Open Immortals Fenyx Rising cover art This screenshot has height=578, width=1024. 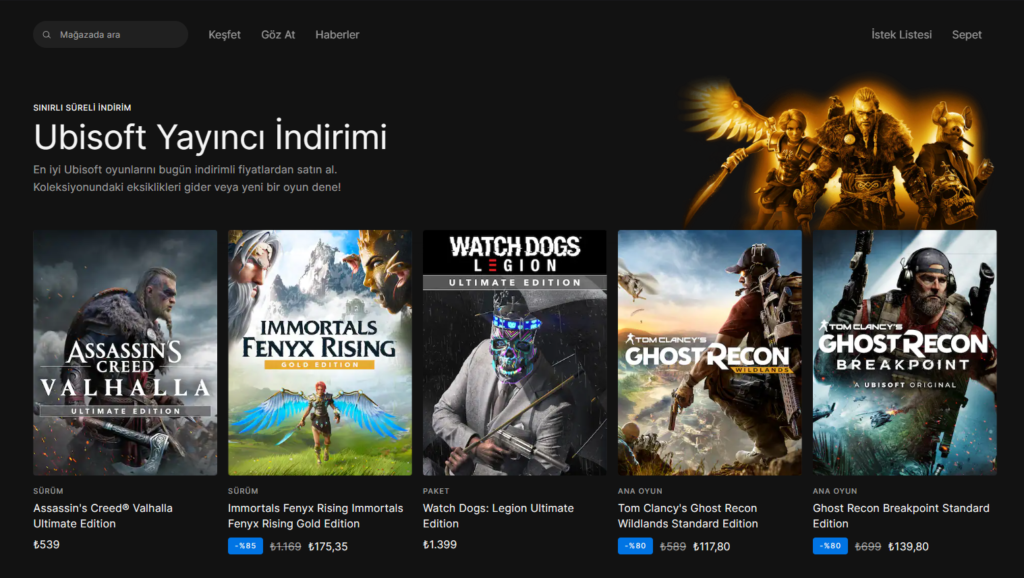point(320,353)
